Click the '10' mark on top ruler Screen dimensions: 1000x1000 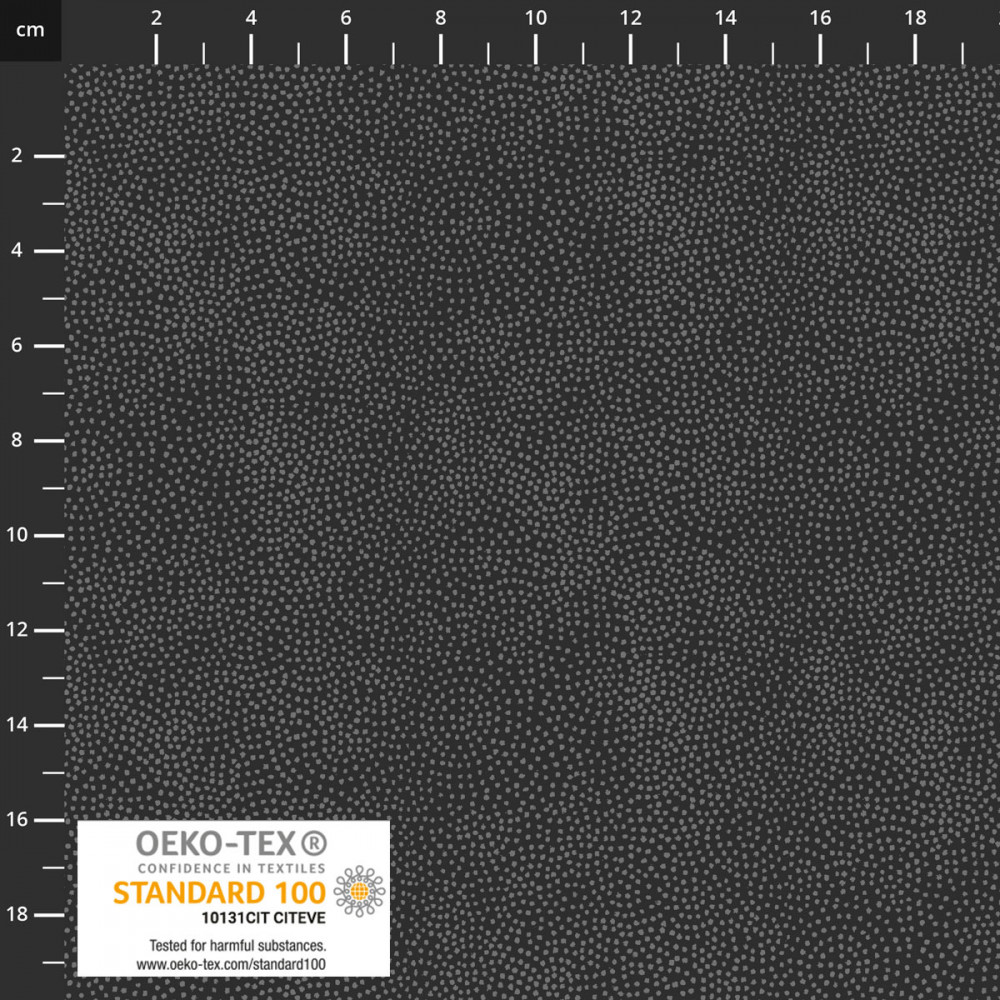(x=536, y=18)
